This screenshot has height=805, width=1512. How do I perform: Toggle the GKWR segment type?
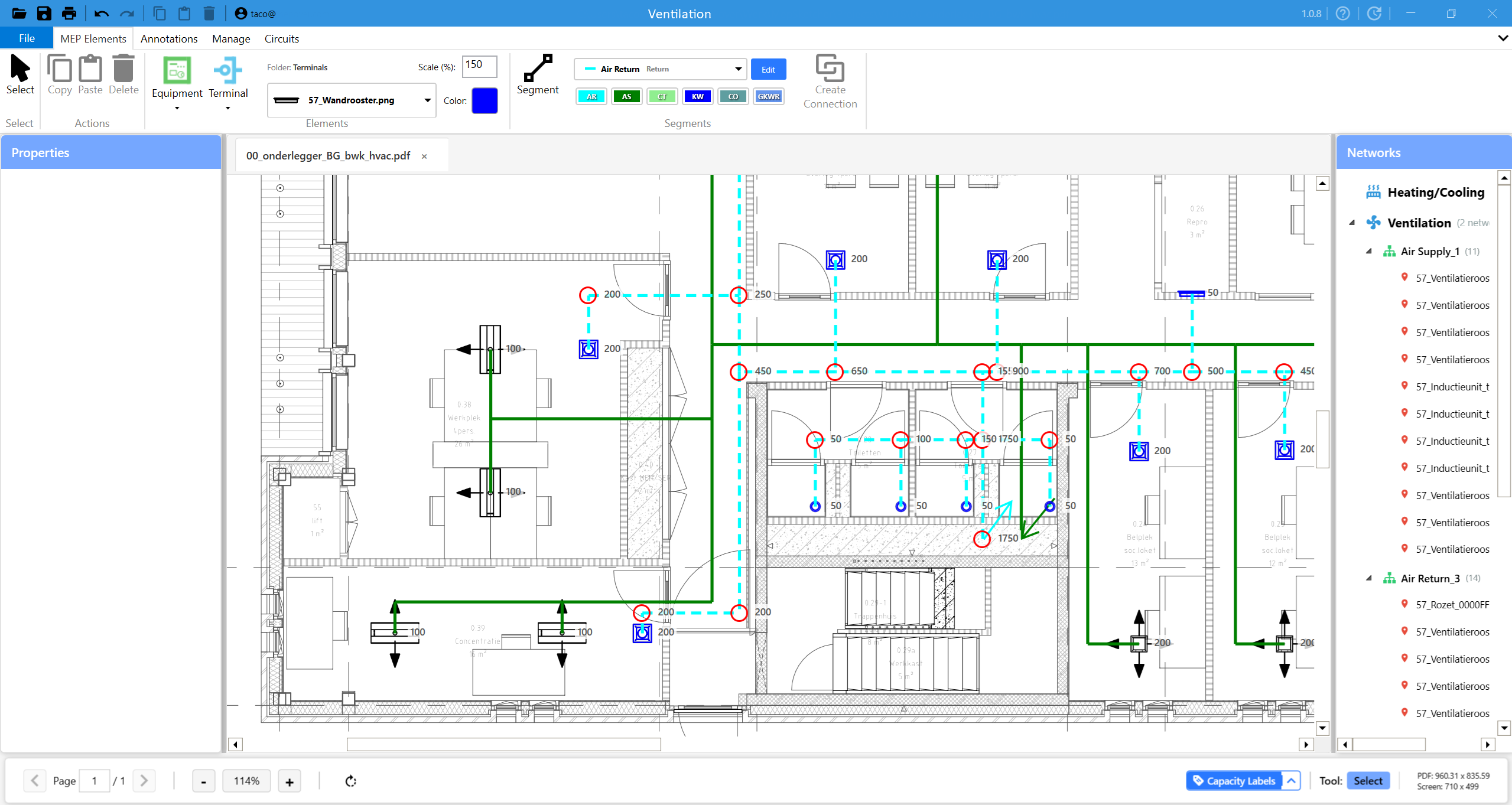(768, 97)
